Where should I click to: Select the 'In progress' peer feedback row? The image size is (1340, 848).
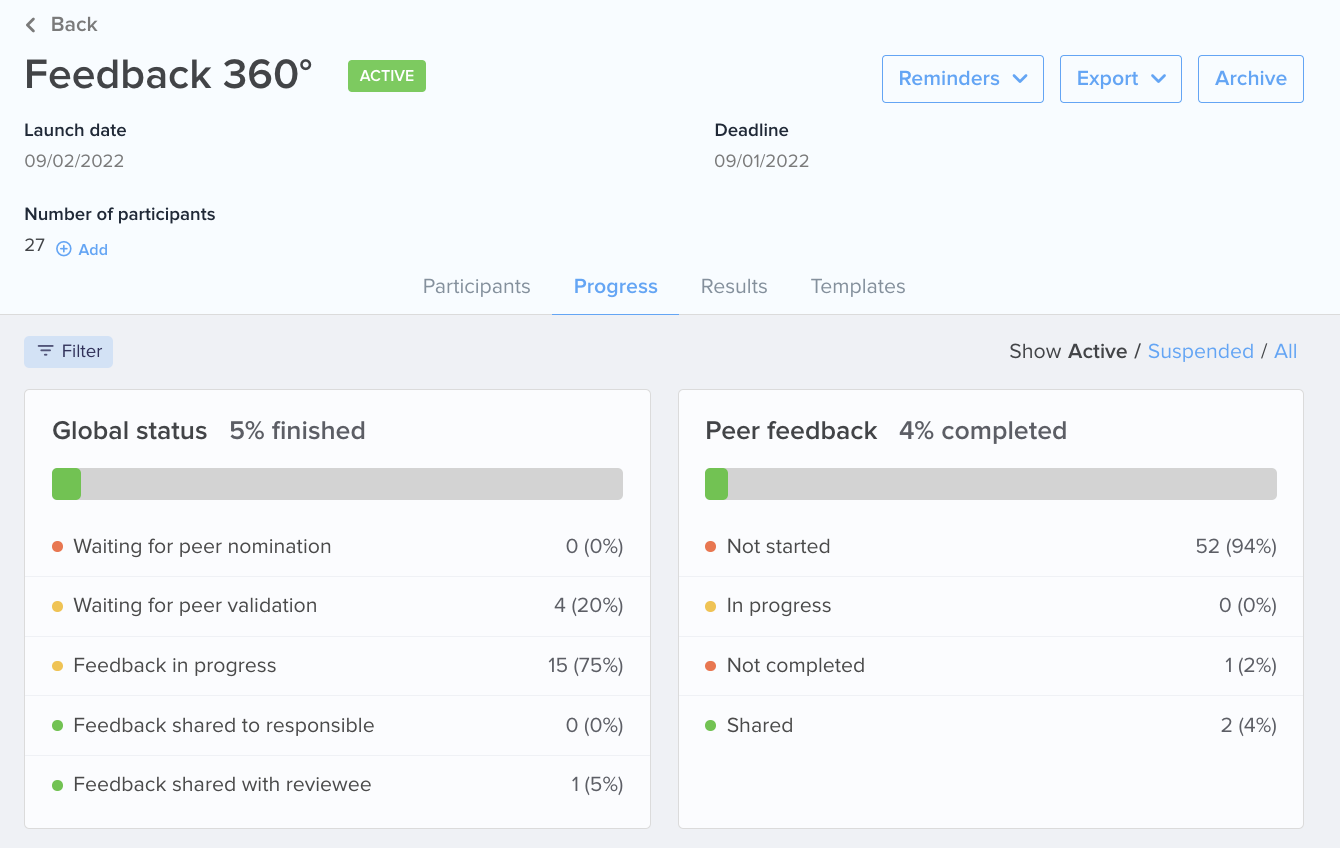click(x=991, y=606)
